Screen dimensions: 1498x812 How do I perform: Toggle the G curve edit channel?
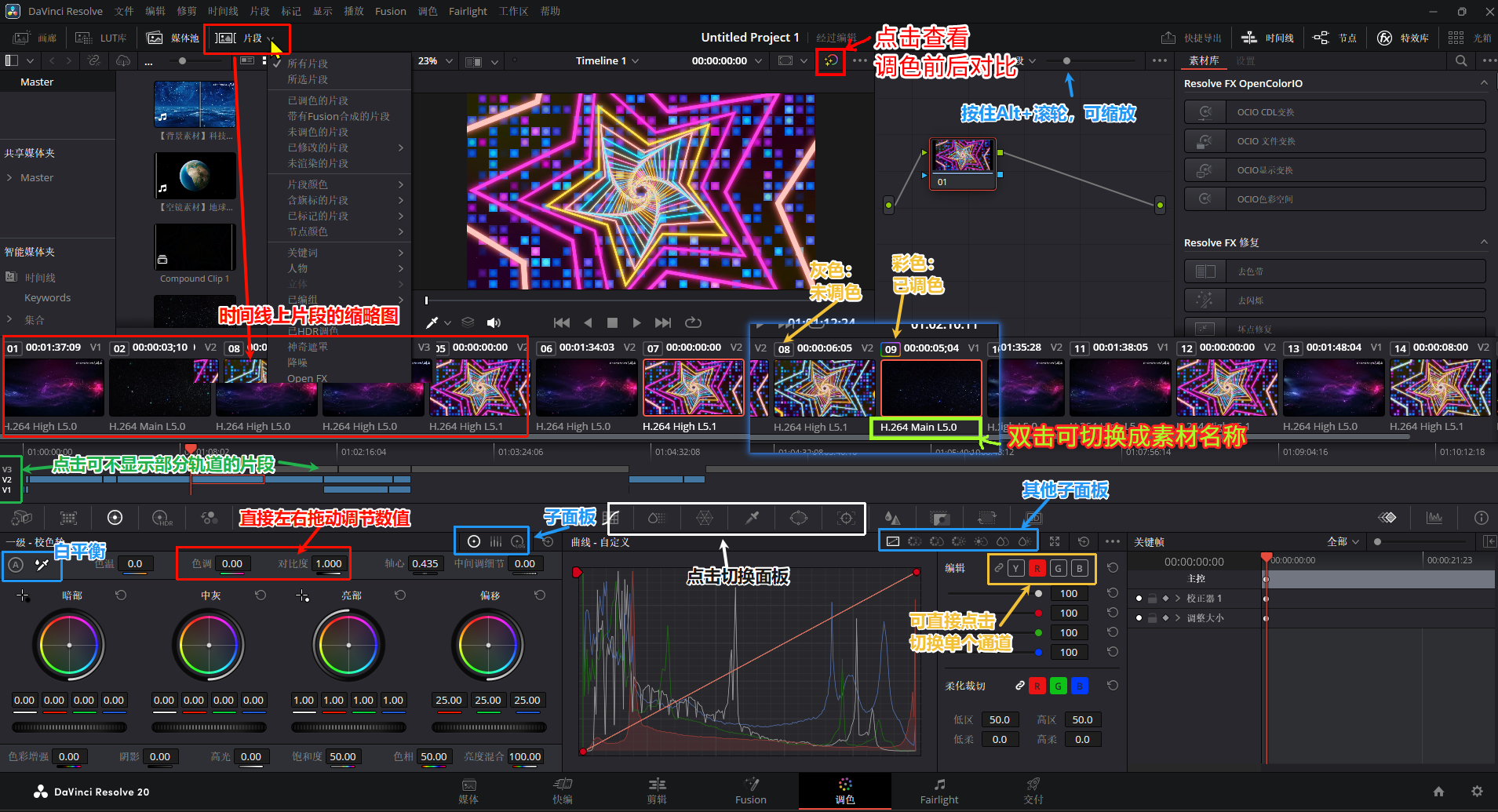[1059, 568]
